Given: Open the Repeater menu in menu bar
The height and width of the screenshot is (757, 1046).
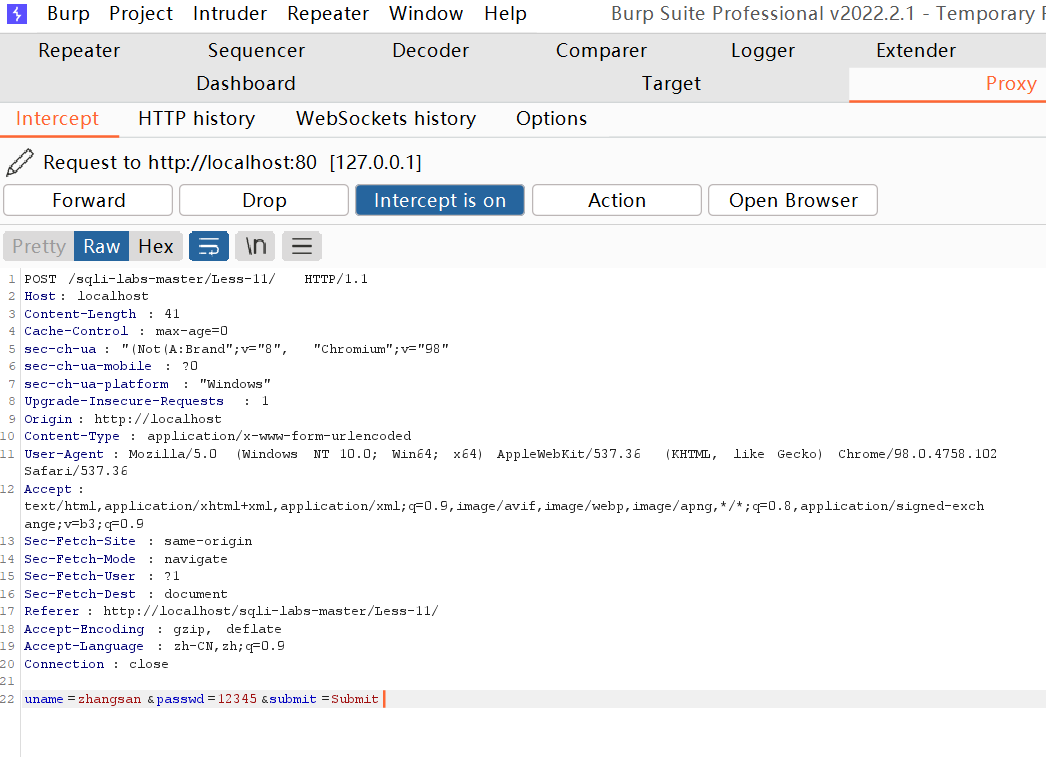Looking at the screenshot, I should click(x=328, y=13).
